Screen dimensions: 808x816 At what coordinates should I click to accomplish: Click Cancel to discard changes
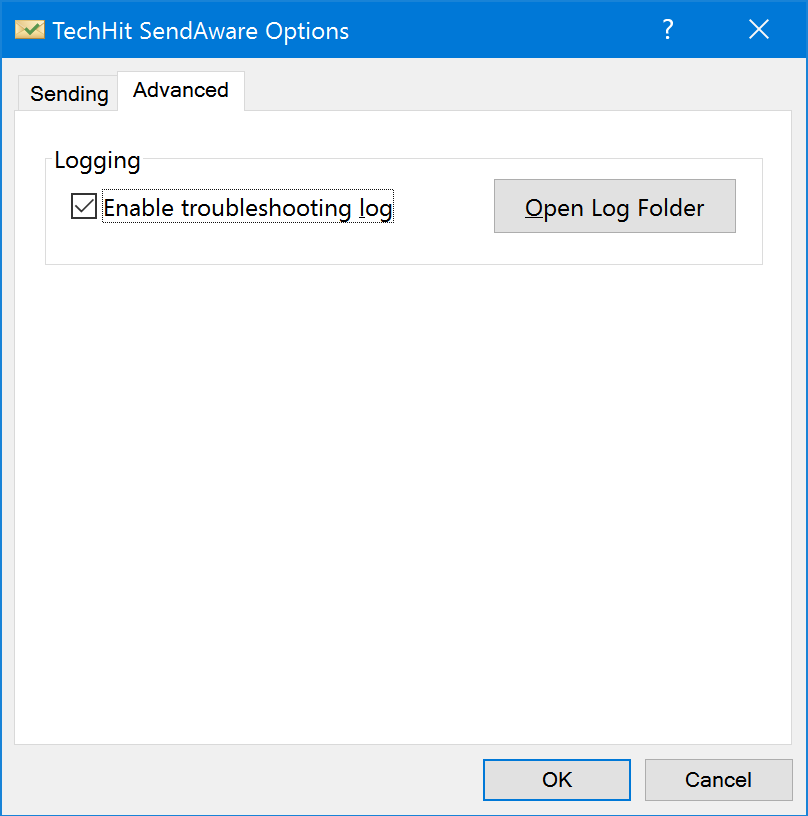719,780
